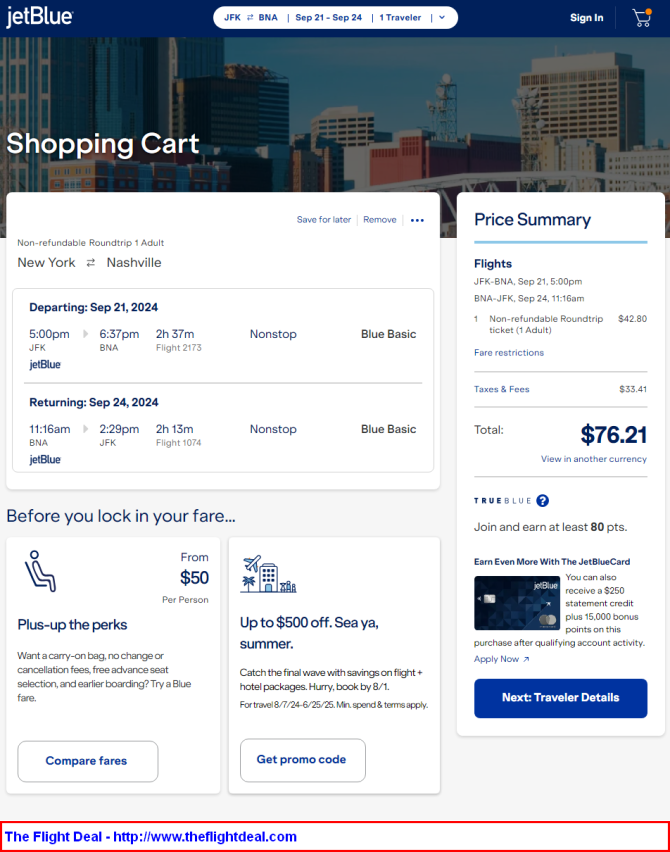Open the three-dot more options menu
This screenshot has height=852, width=670.
click(417, 220)
